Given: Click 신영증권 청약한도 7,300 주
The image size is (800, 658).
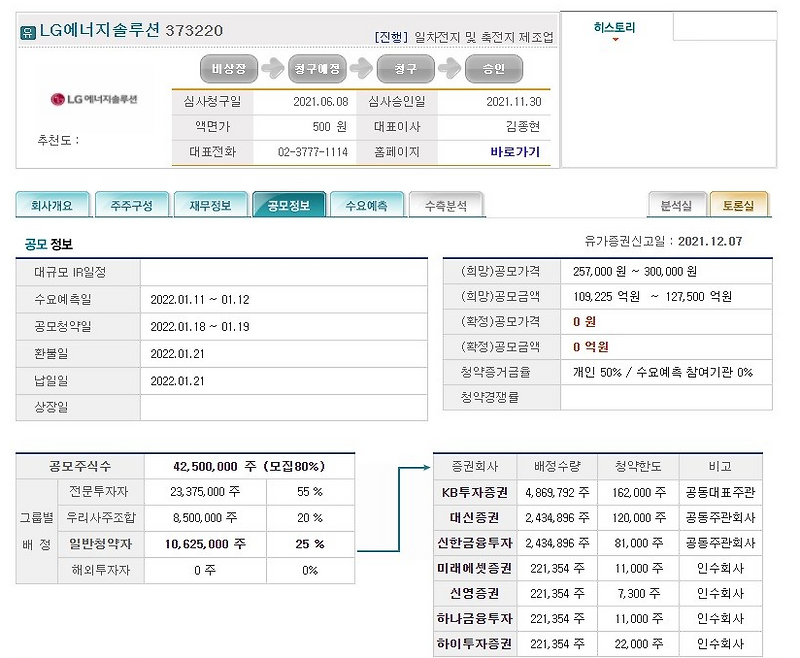Looking at the screenshot, I should coord(639,593).
